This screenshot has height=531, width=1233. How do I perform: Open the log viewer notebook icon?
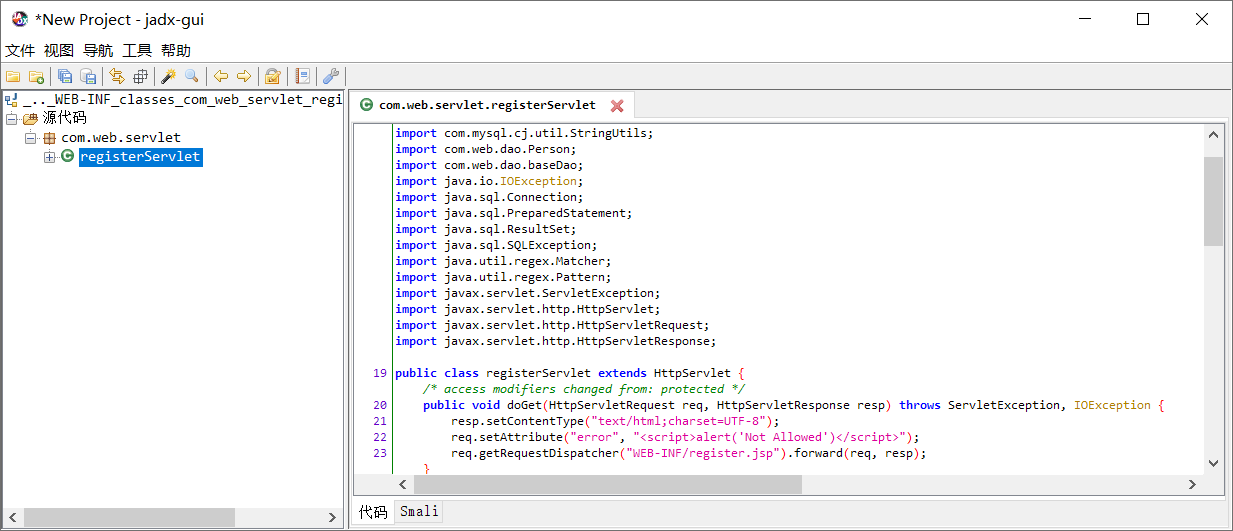pos(302,76)
